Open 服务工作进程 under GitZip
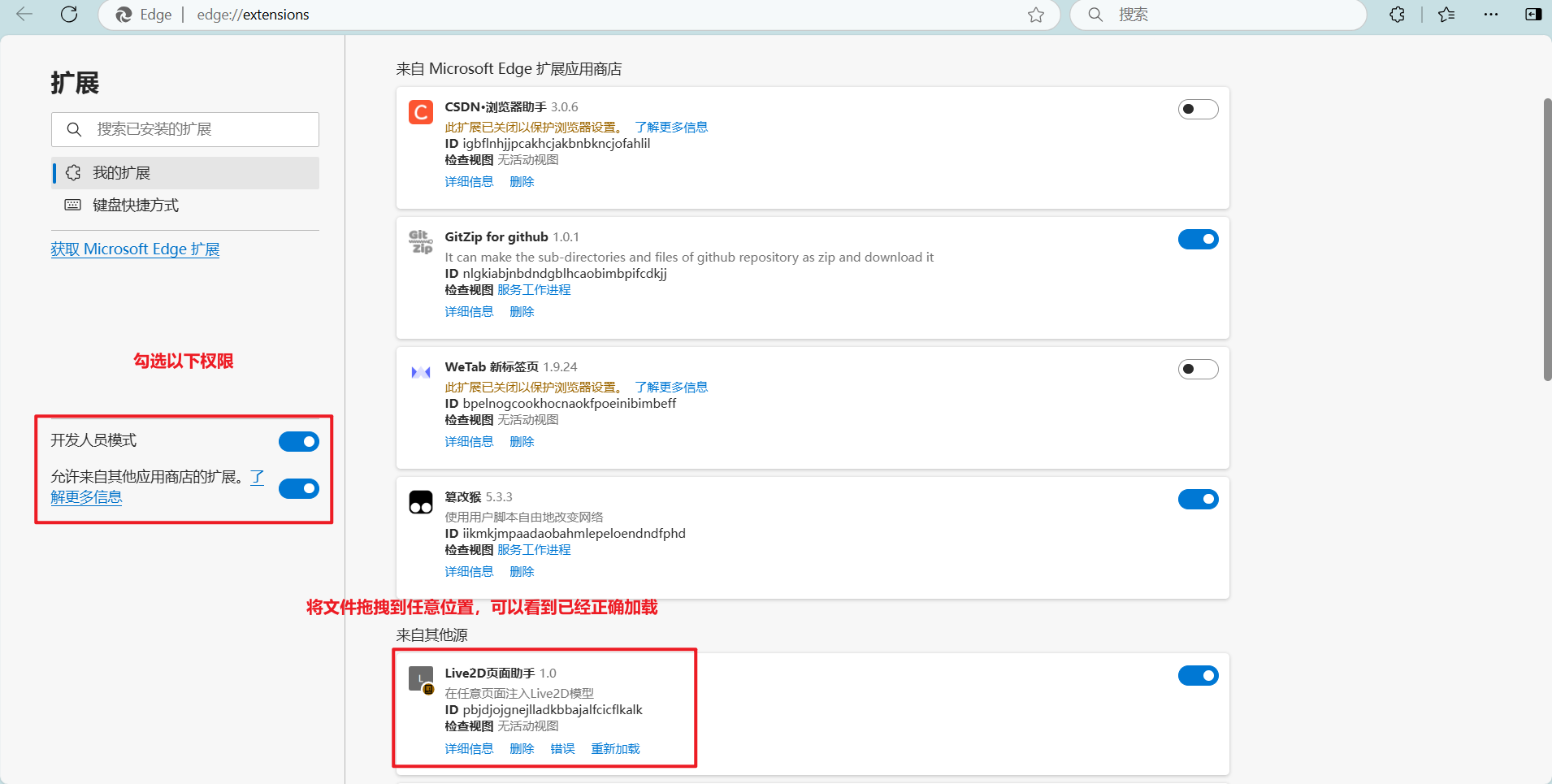 pos(534,290)
